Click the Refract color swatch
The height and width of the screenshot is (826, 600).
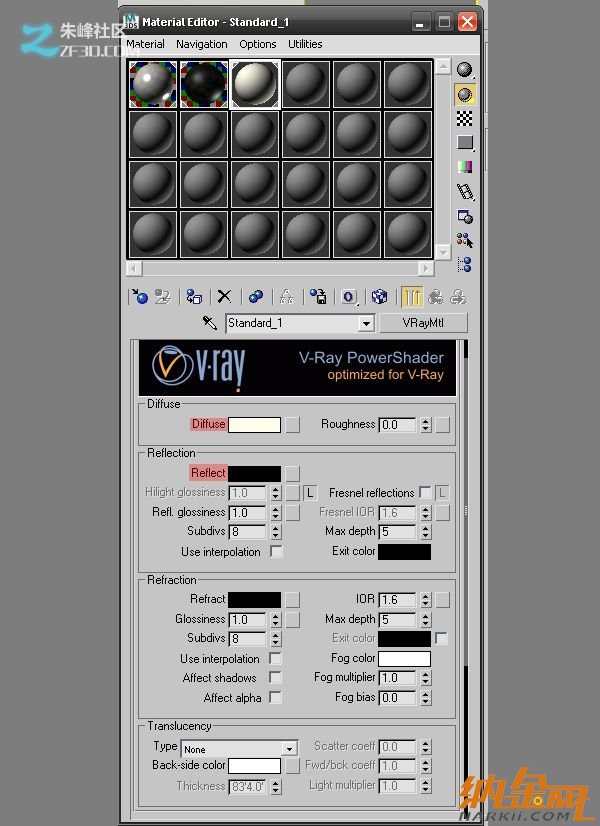pyautogui.click(x=254, y=599)
